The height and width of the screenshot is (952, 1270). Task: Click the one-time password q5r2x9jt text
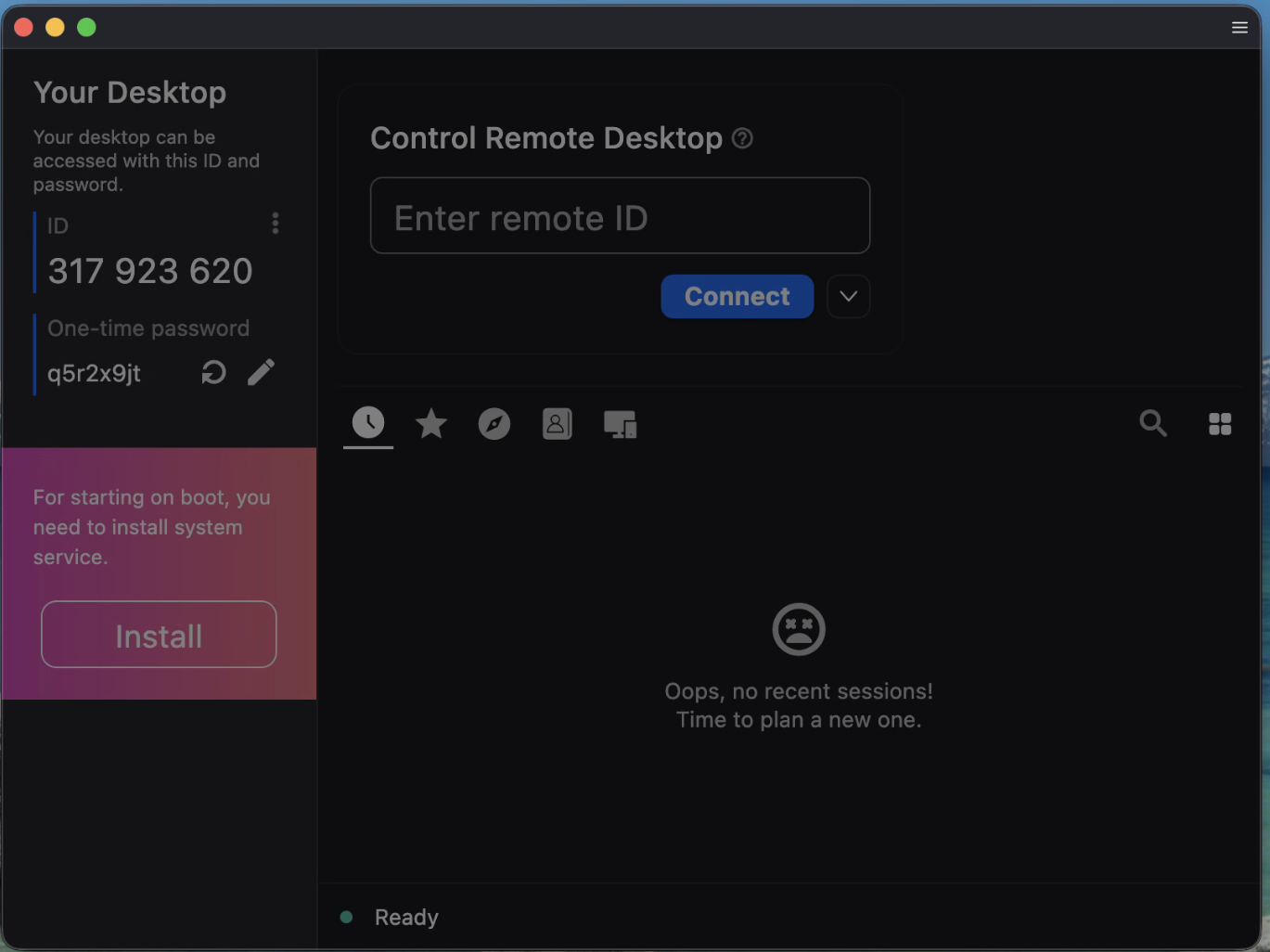(94, 373)
